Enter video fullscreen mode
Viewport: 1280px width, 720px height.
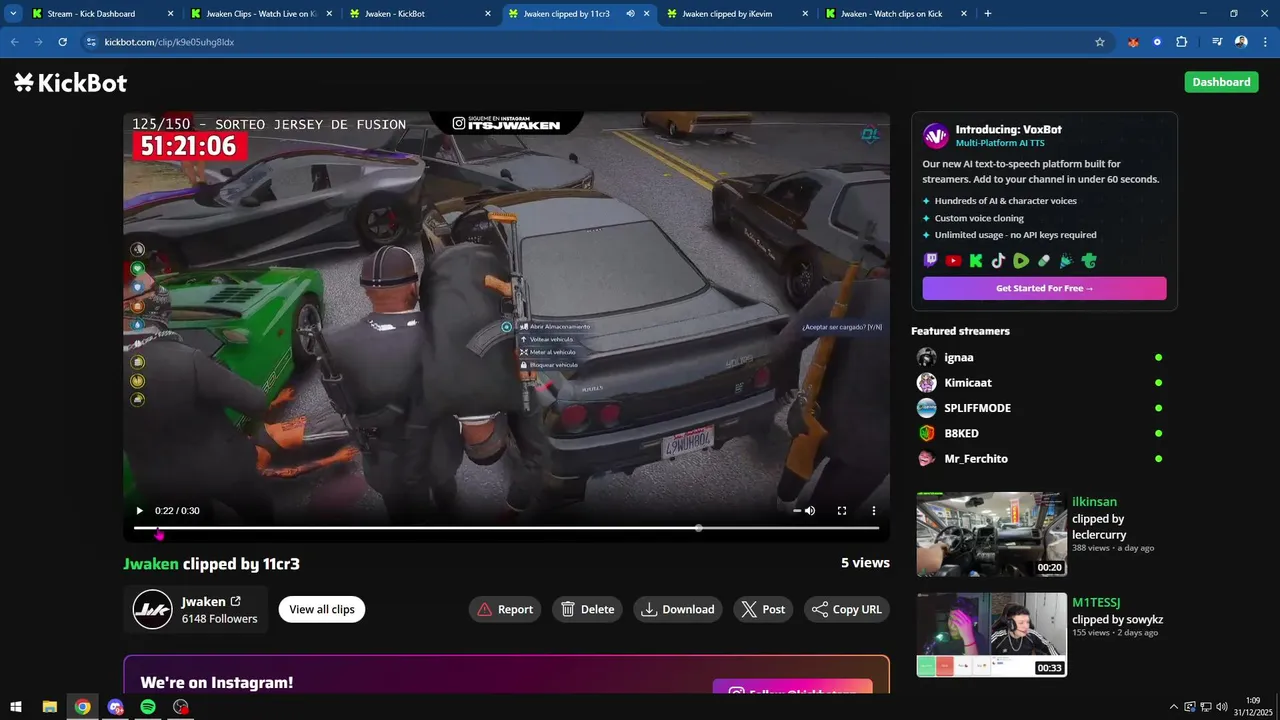[842, 511]
